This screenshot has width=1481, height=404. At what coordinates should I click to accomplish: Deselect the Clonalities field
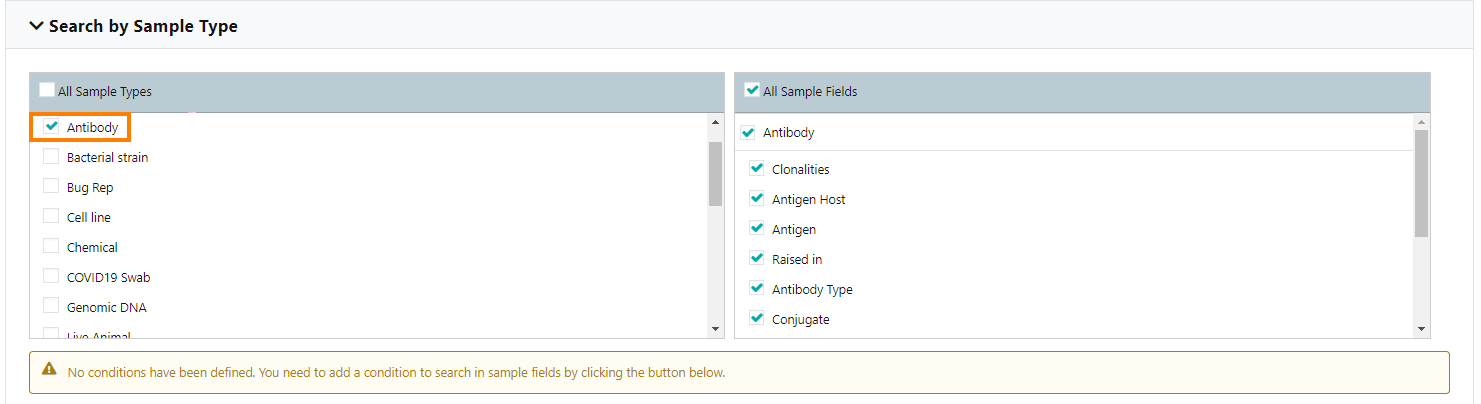(x=757, y=169)
